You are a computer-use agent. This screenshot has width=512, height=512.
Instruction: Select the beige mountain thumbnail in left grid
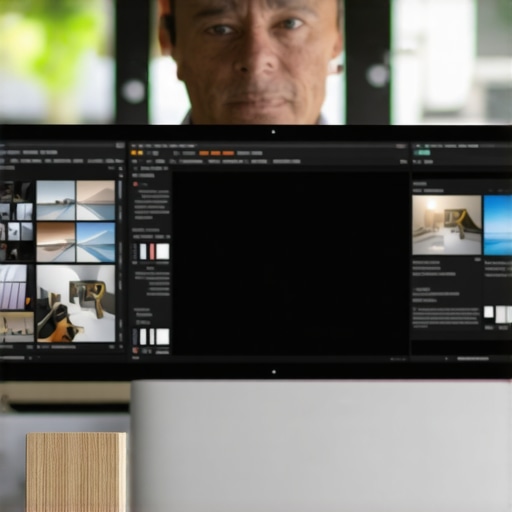[96, 200]
